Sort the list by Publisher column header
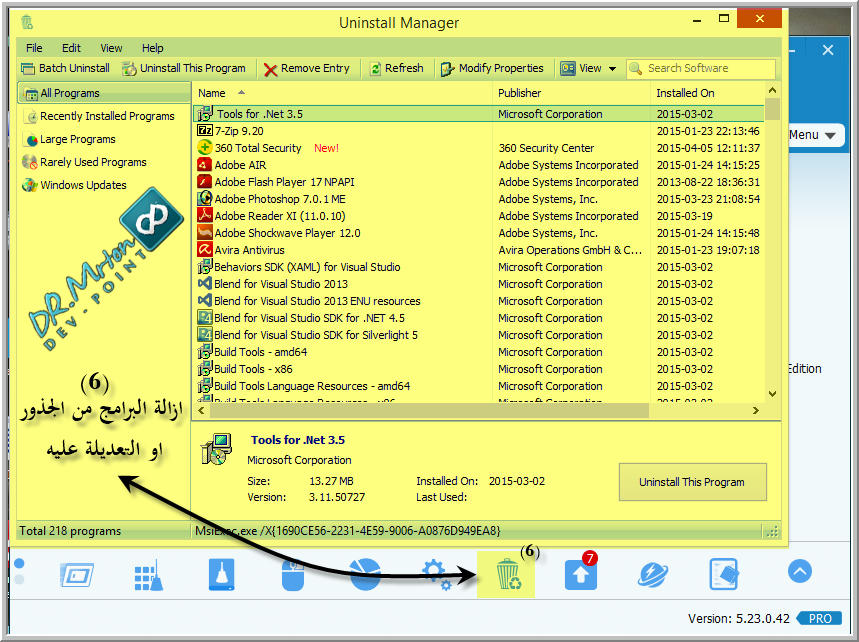This screenshot has width=859, height=642. [520, 93]
